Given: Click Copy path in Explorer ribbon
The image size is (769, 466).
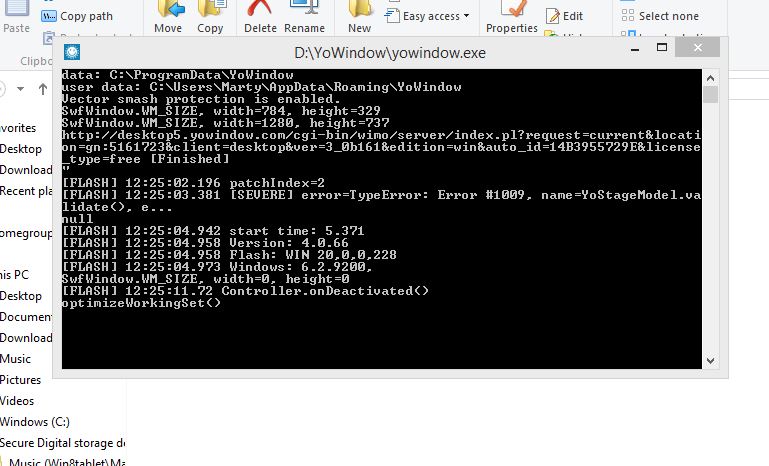Looking at the screenshot, I should 77,16.
